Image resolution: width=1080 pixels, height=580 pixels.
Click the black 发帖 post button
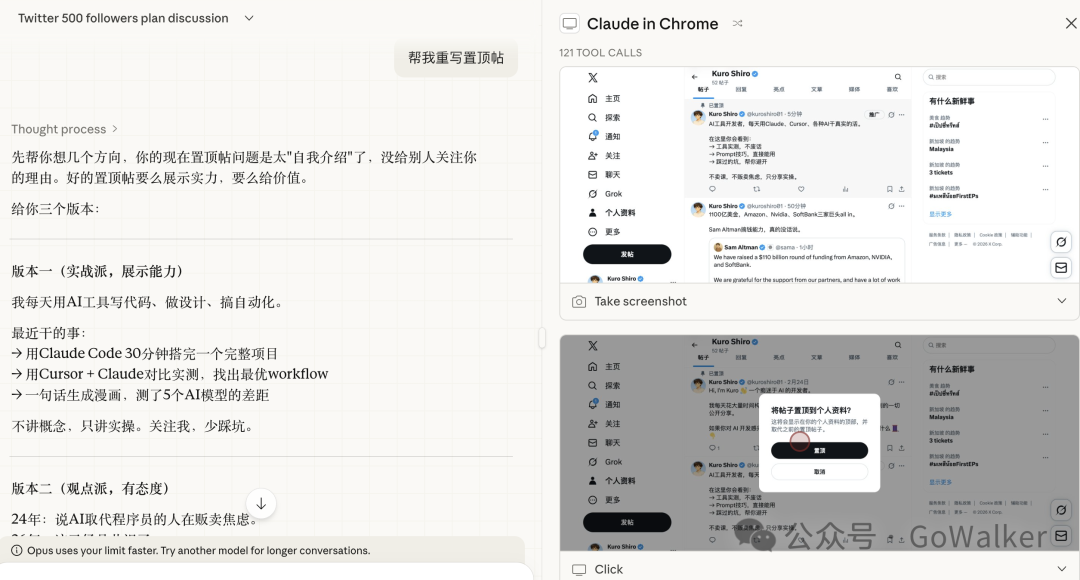[x=627, y=254]
